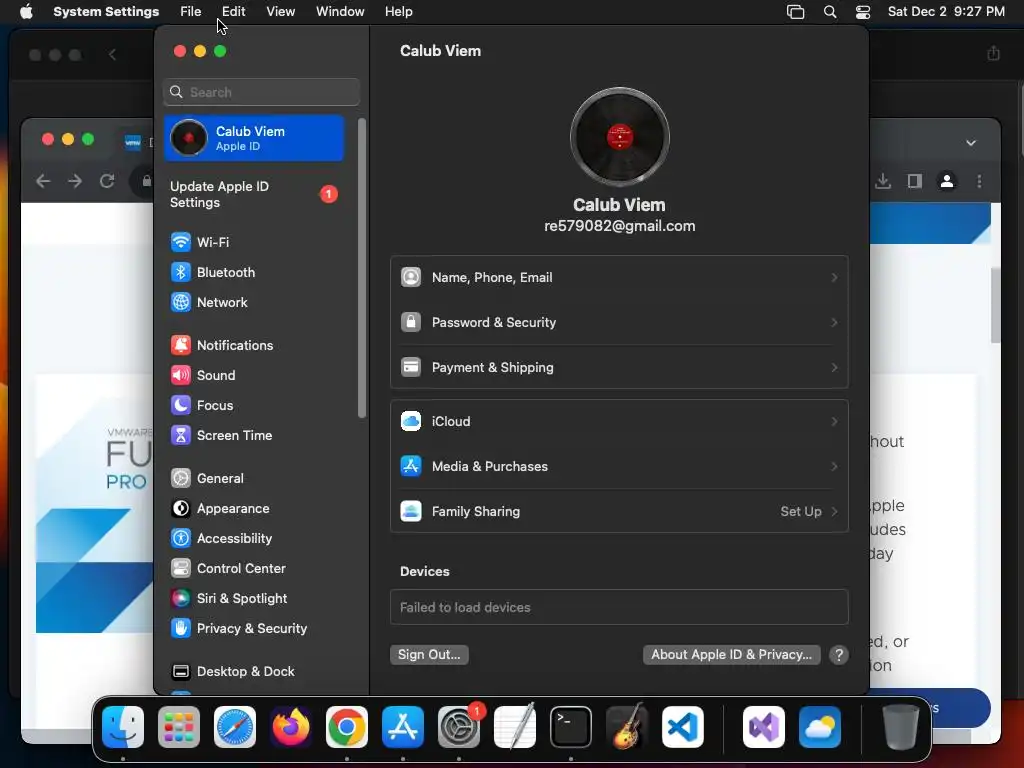Reload the page in Chrome
The height and width of the screenshot is (768, 1024).
107,182
